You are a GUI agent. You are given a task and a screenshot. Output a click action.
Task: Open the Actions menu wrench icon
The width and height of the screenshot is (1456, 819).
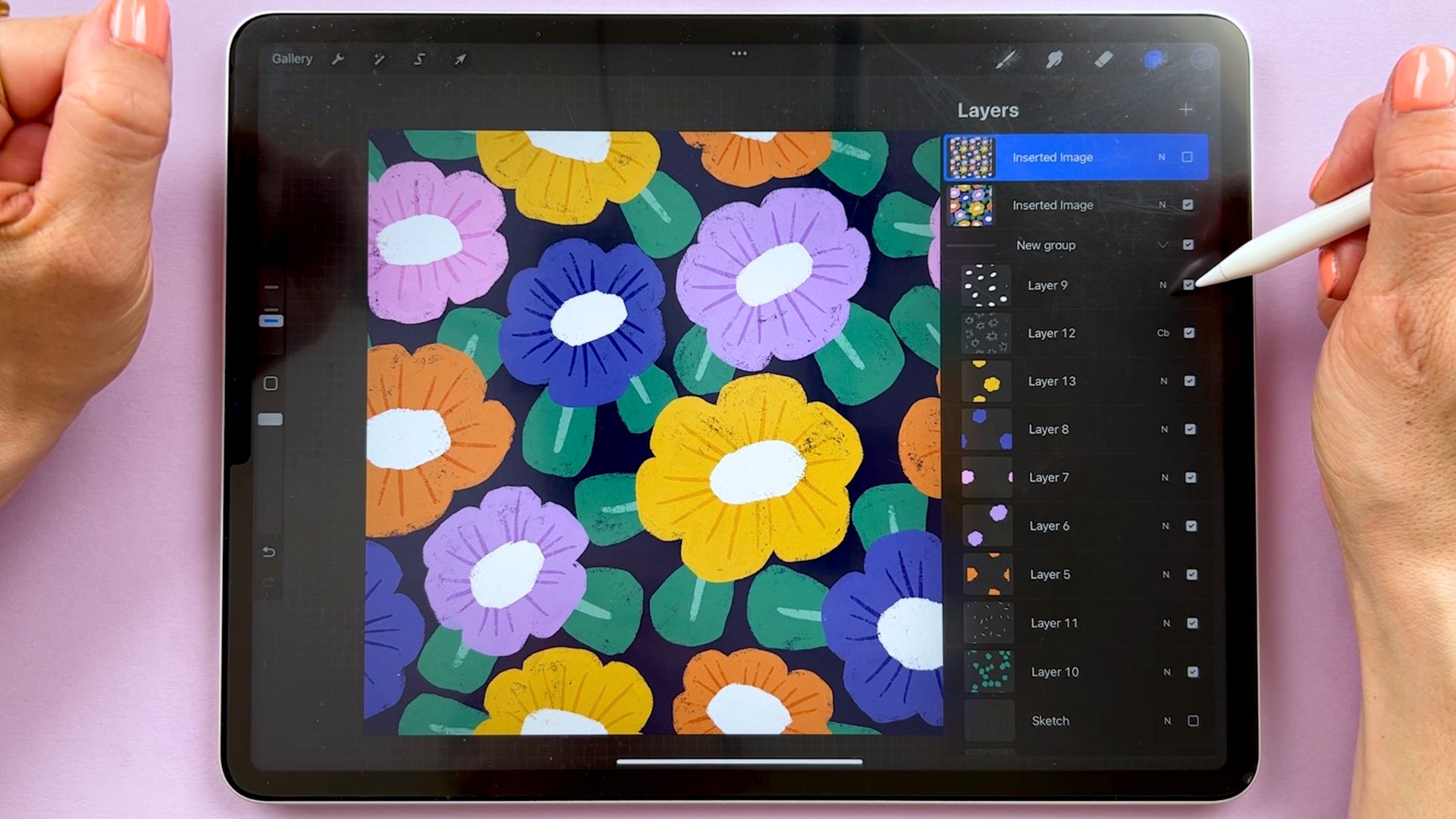[x=338, y=59]
